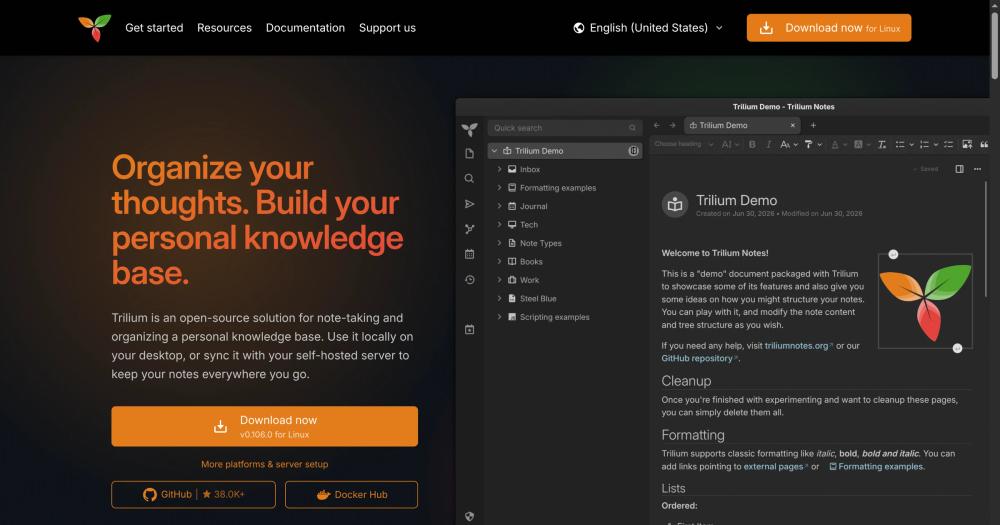Open search using the sidebar magnifier icon
Image resolution: width=1000 pixels, height=525 pixels.
point(469,179)
